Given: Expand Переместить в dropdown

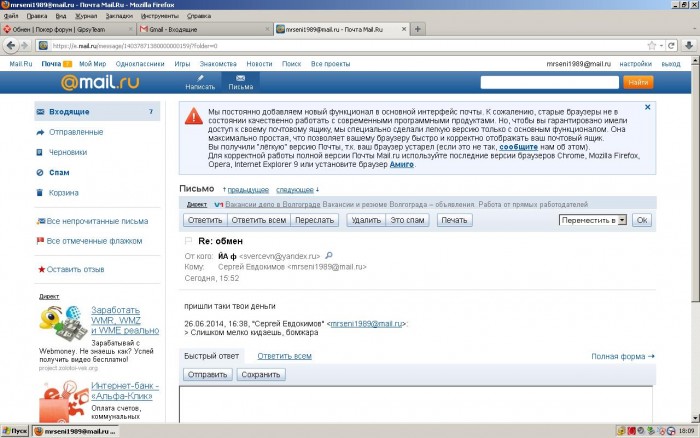Looking at the screenshot, I should point(593,220).
